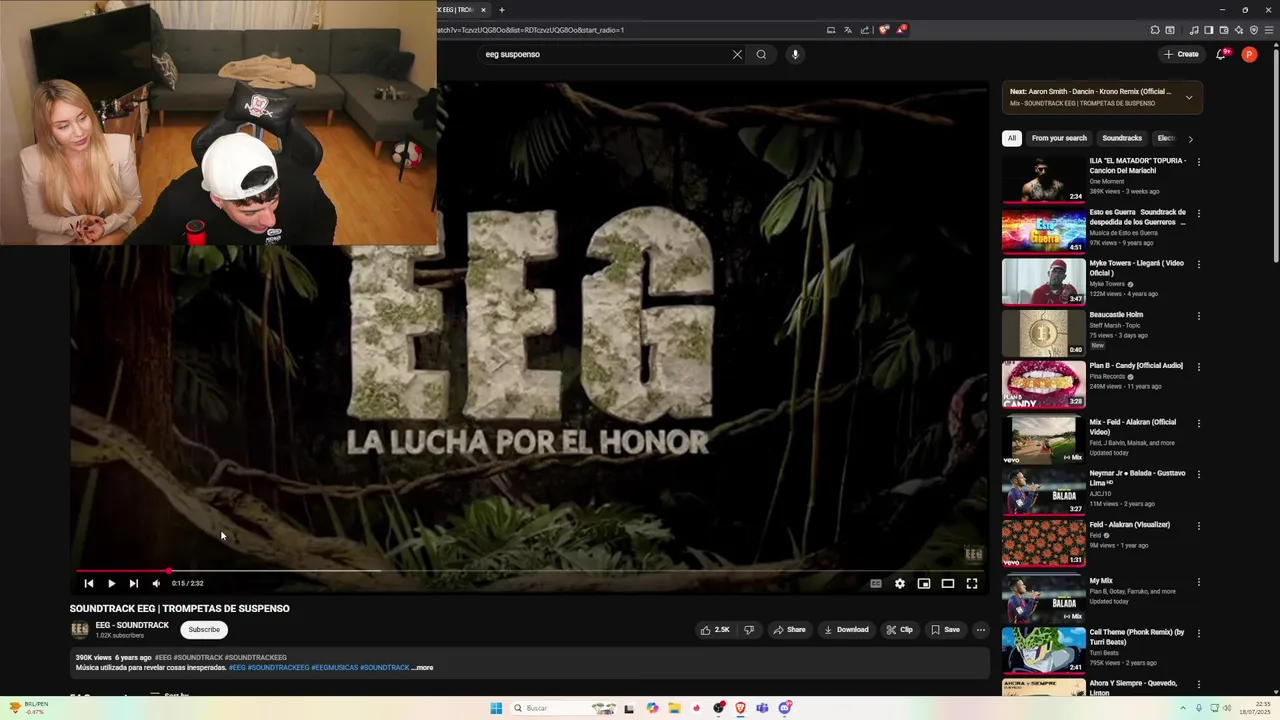Open options for Plan B - Candy video
The image size is (1280, 720).
tap(1198, 366)
